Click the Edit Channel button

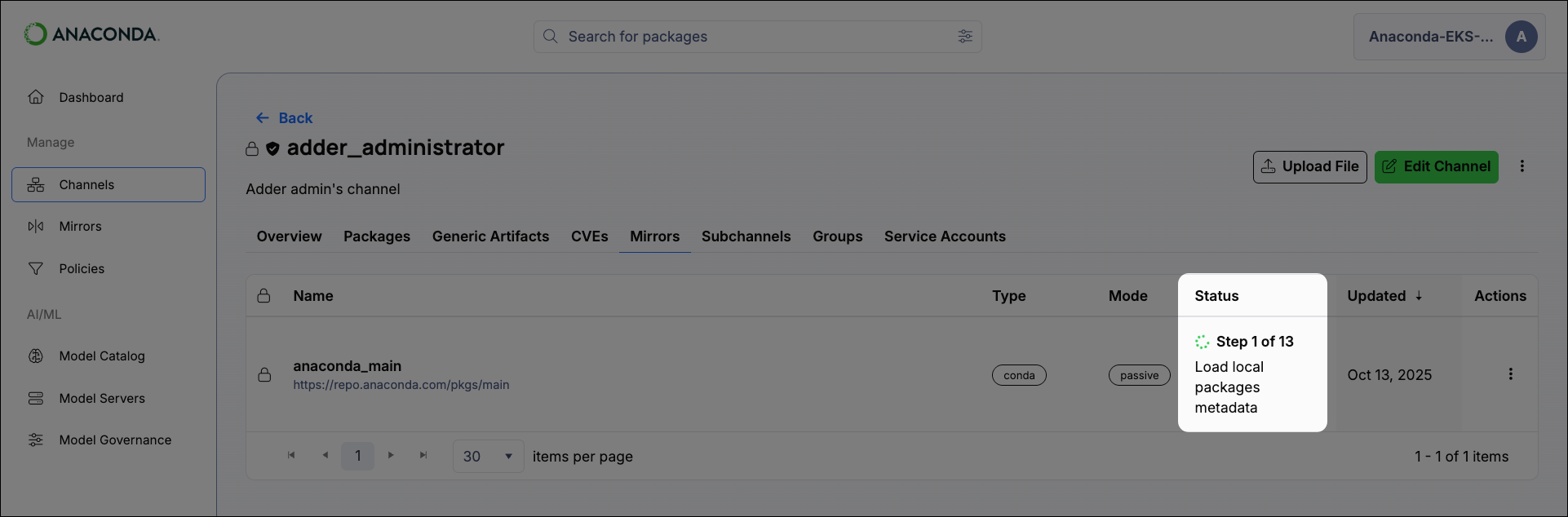[x=1436, y=166]
